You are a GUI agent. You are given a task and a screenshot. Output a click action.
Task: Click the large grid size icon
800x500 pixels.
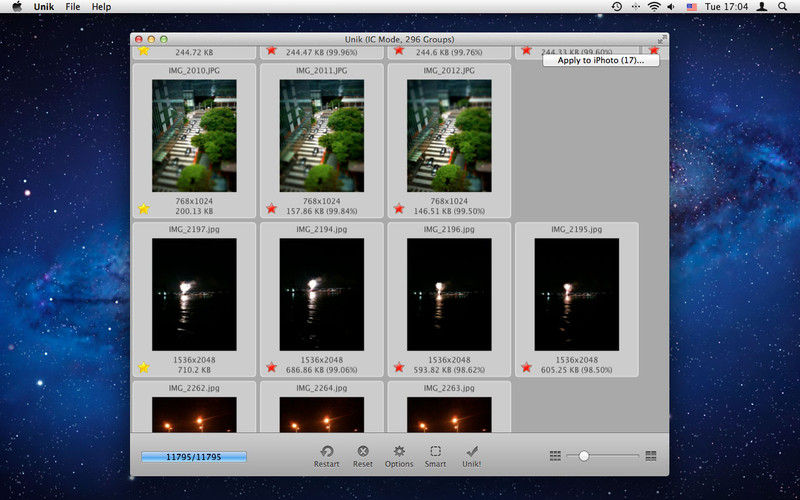[651, 456]
